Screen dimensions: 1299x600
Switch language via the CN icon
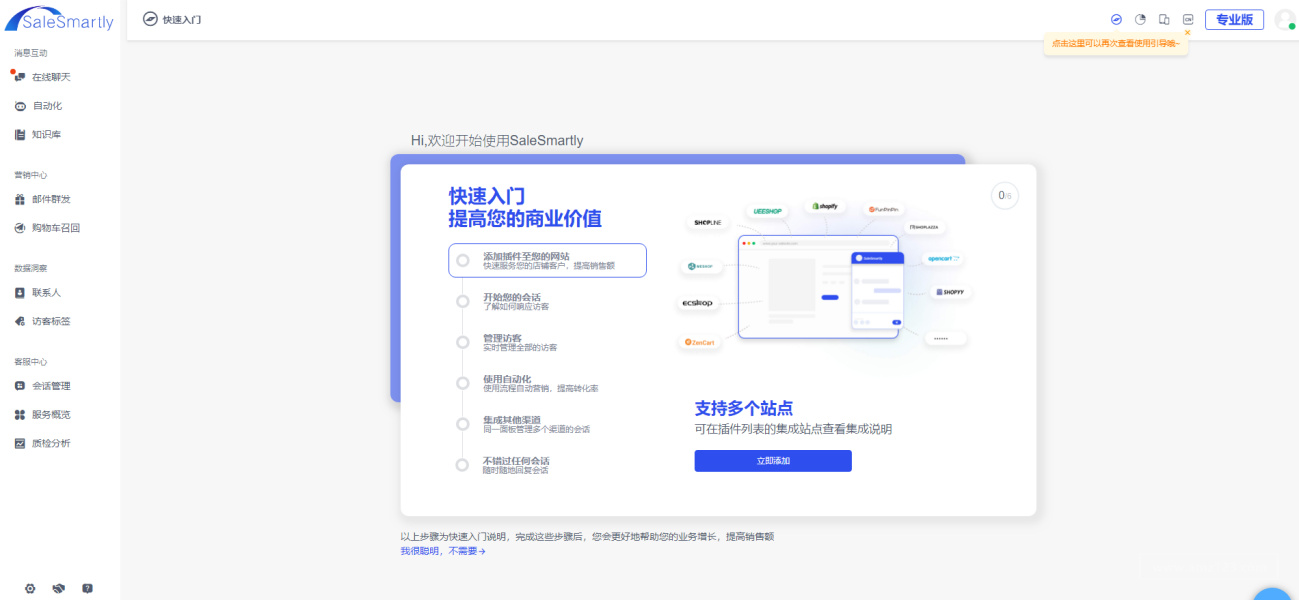pyautogui.click(x=1188, y=19)
